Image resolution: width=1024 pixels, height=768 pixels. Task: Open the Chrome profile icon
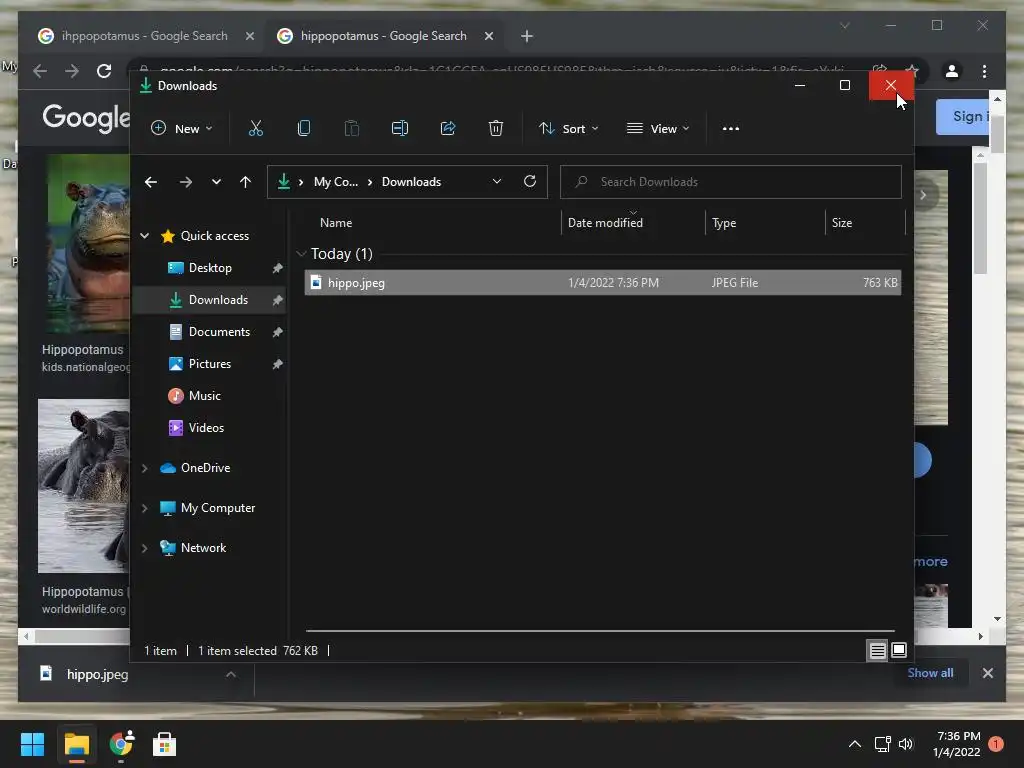952,71
